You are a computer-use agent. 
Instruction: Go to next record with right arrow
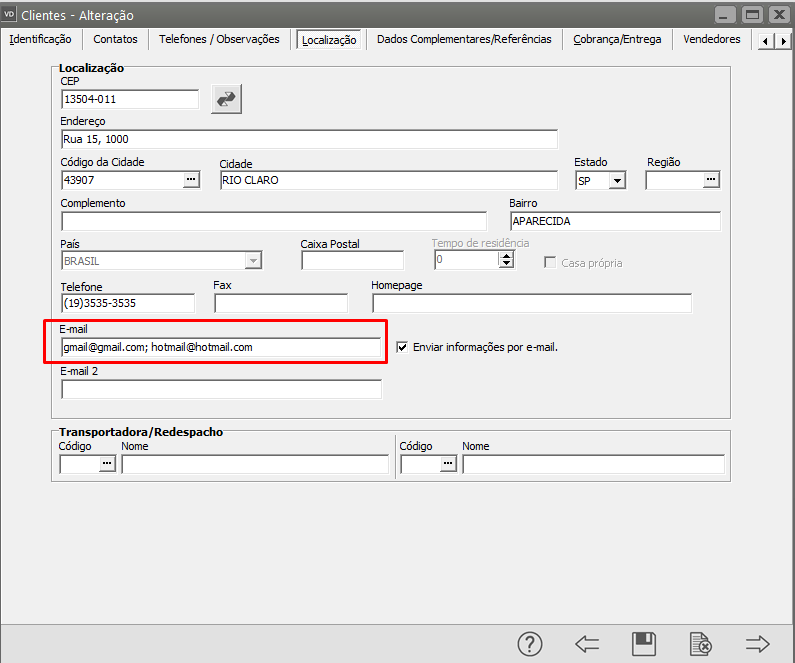758,644
